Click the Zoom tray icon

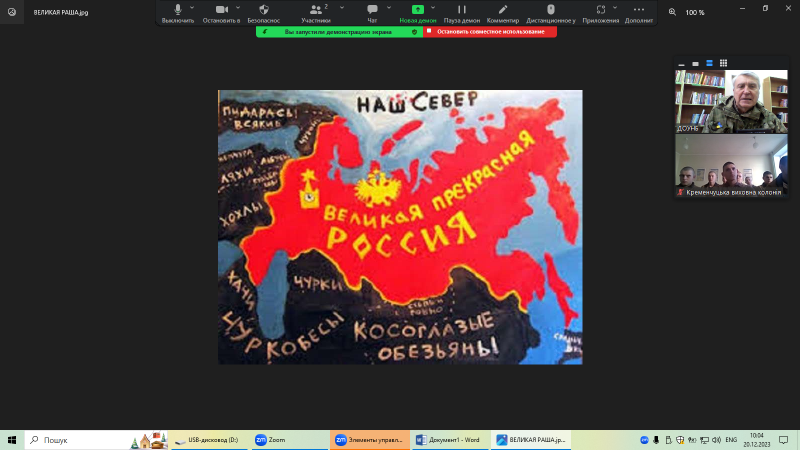point(644,440)
